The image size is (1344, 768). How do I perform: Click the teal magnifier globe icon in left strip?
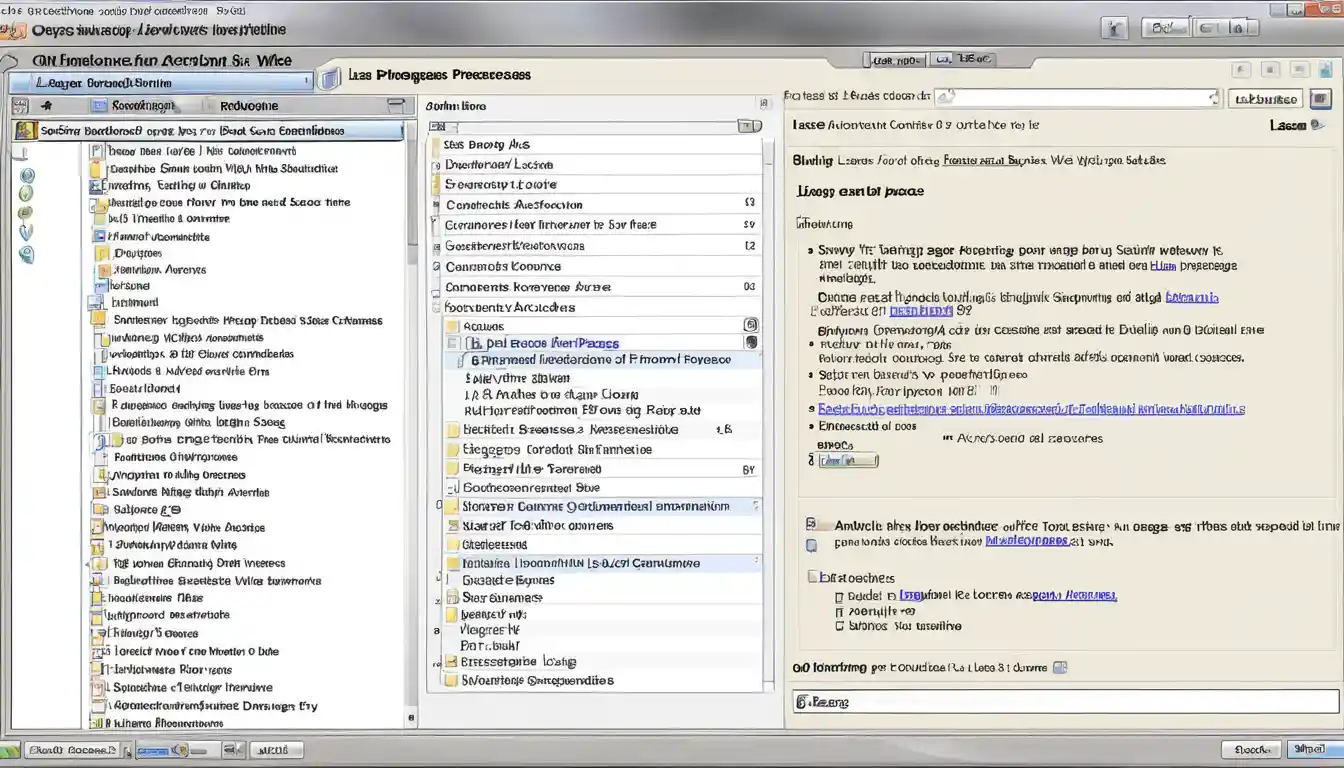coord(27,254)
